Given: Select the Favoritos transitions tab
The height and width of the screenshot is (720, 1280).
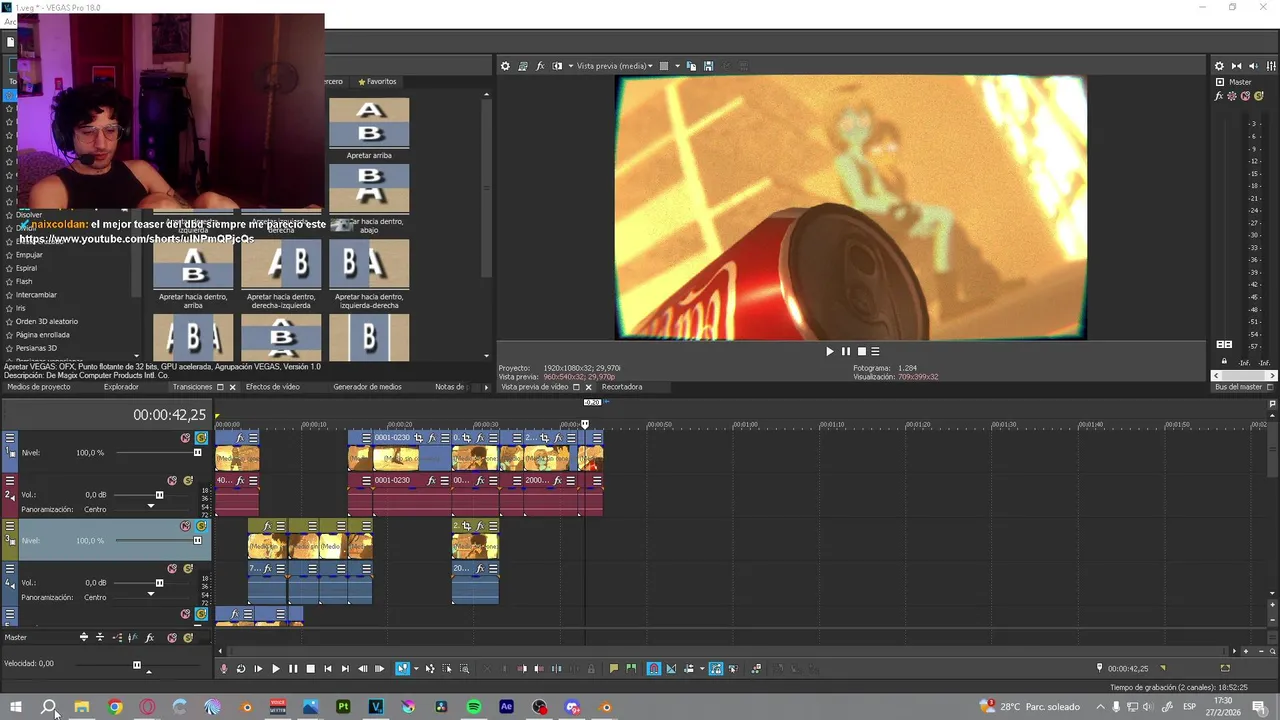Looking at the screenshot, I should (377, 82).
